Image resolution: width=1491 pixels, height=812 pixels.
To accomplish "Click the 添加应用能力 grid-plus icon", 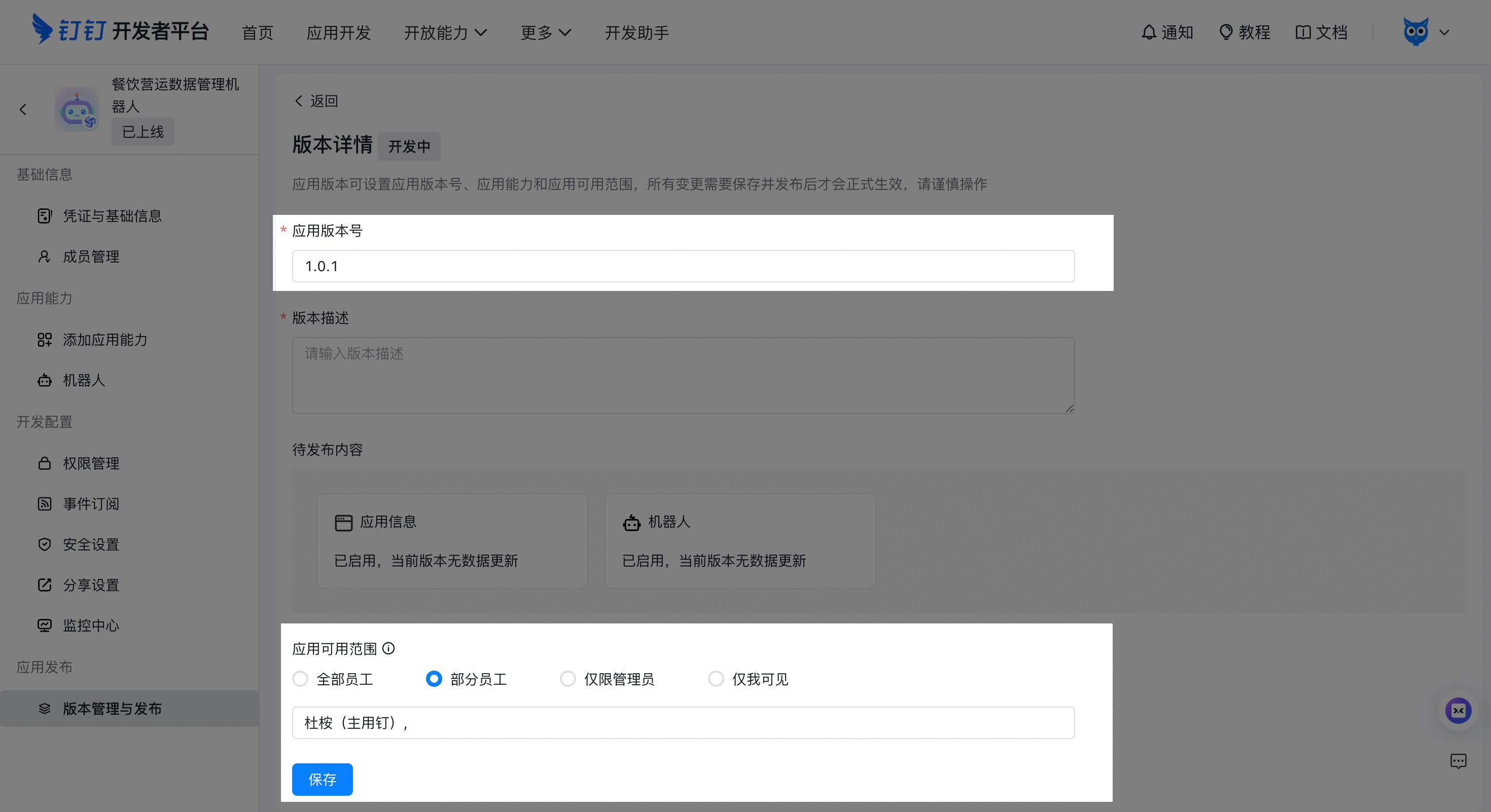I will (x=45, y=340).
